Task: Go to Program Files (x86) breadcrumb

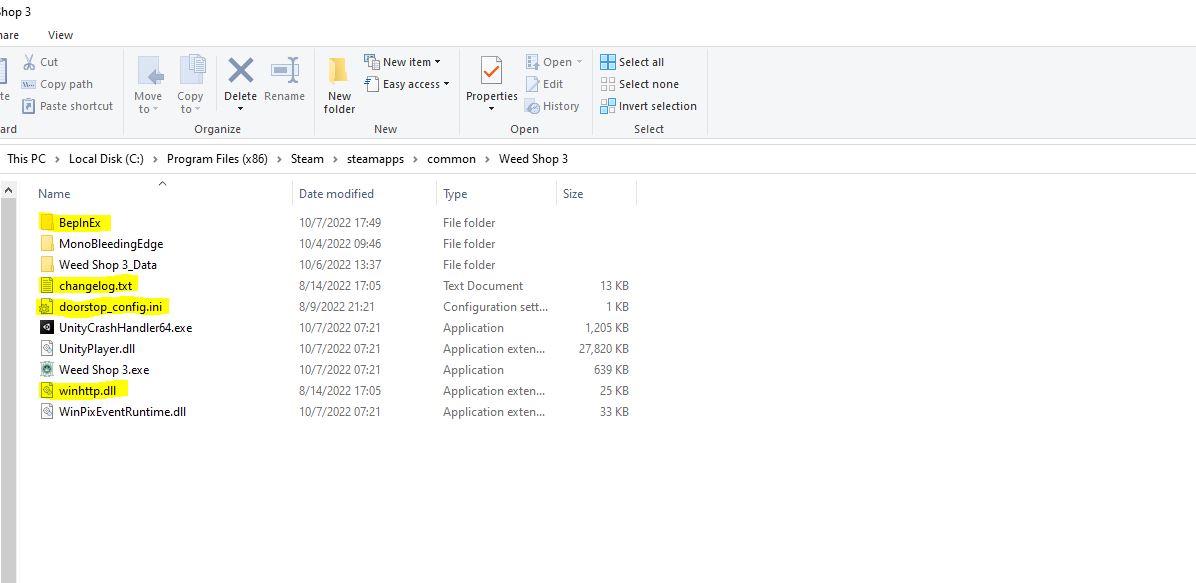Action: (217, 159)
